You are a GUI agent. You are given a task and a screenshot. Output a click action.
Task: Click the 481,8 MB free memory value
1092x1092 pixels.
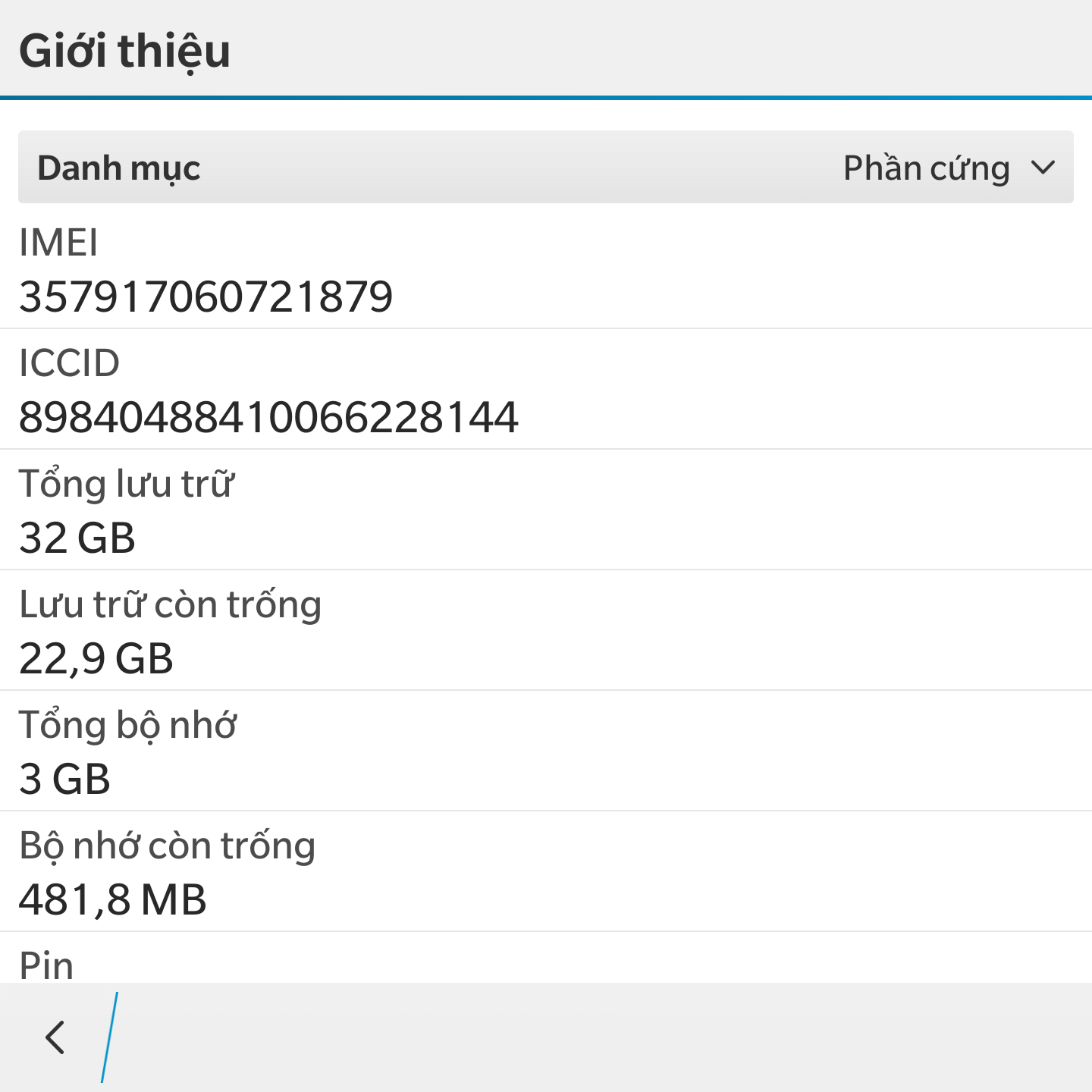(112, 899)
